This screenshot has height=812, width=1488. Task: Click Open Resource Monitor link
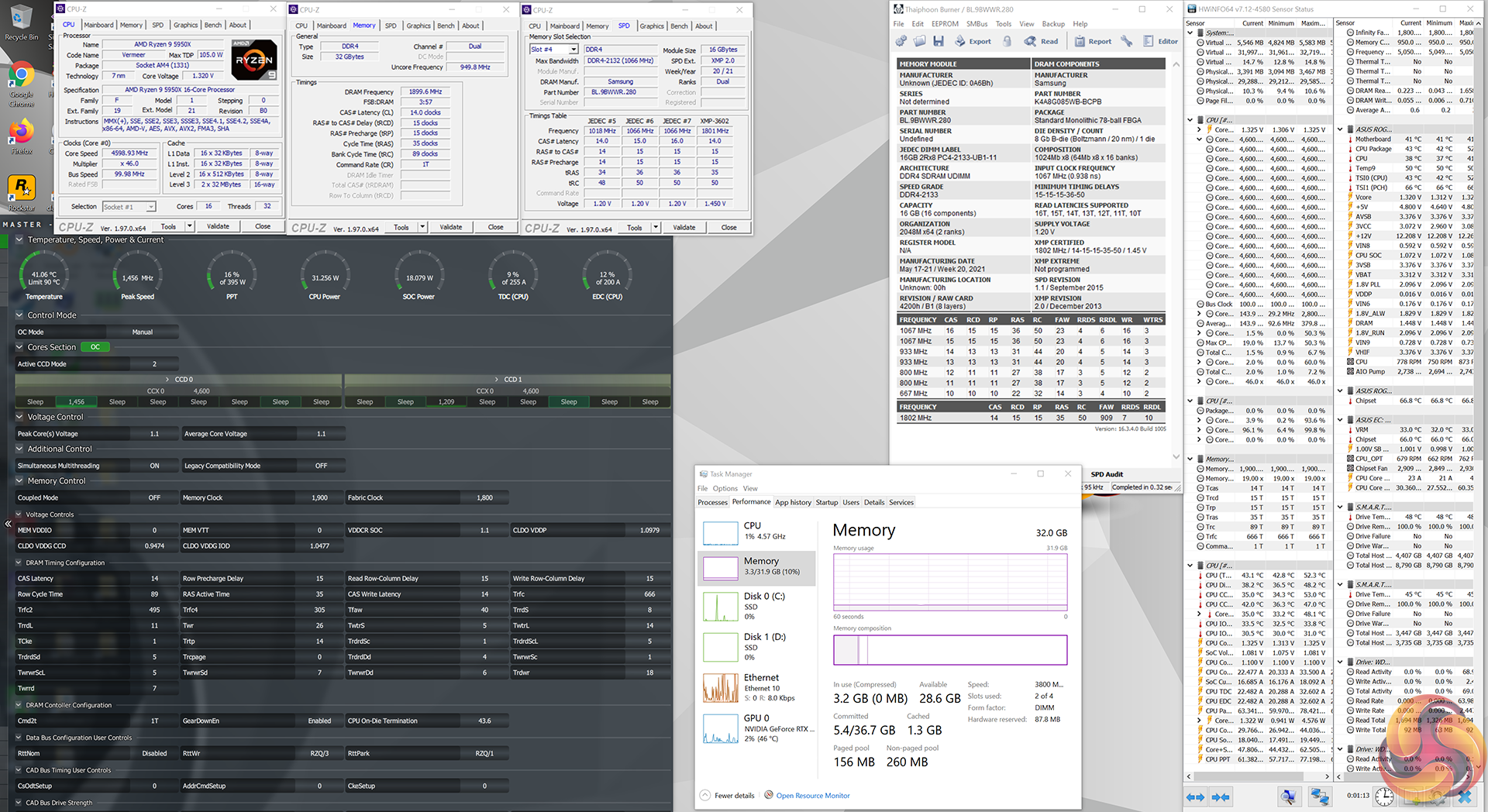(x=812, y=796)
